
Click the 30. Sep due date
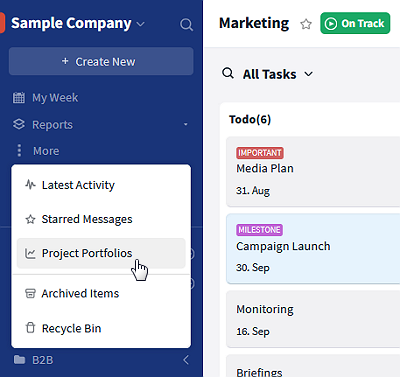(x=253, y=268)
